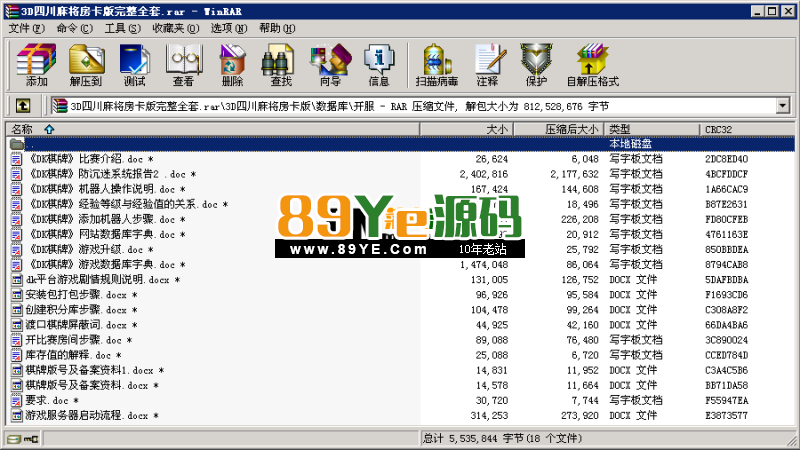Open the Options (选项) menu

tap(229, 28)
